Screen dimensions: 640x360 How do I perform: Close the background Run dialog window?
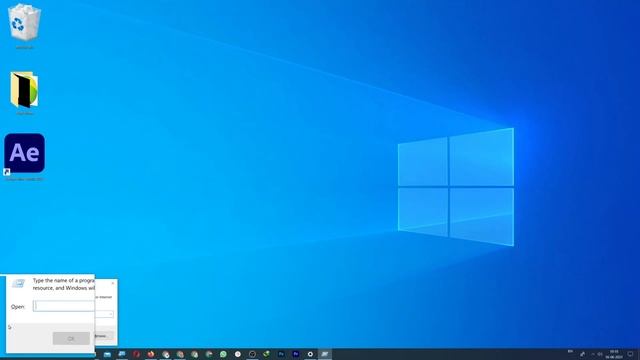(113, 283)
